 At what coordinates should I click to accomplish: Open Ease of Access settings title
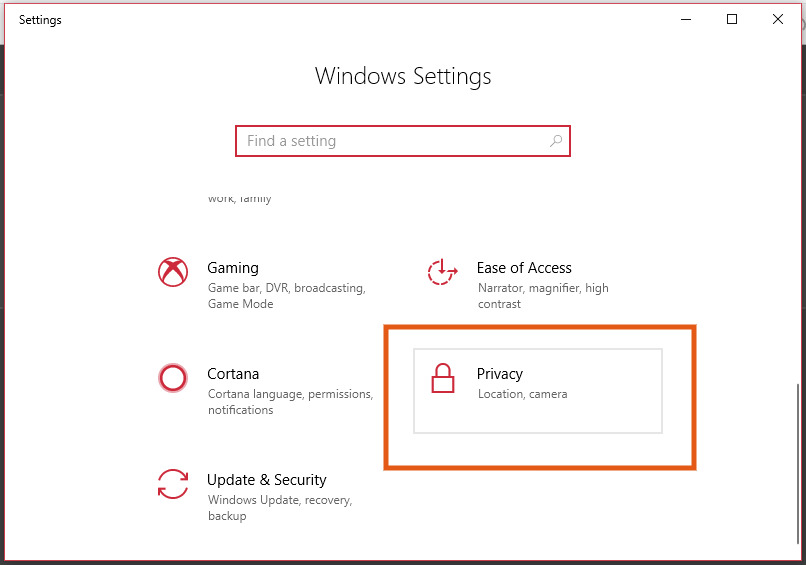(524, 268)
